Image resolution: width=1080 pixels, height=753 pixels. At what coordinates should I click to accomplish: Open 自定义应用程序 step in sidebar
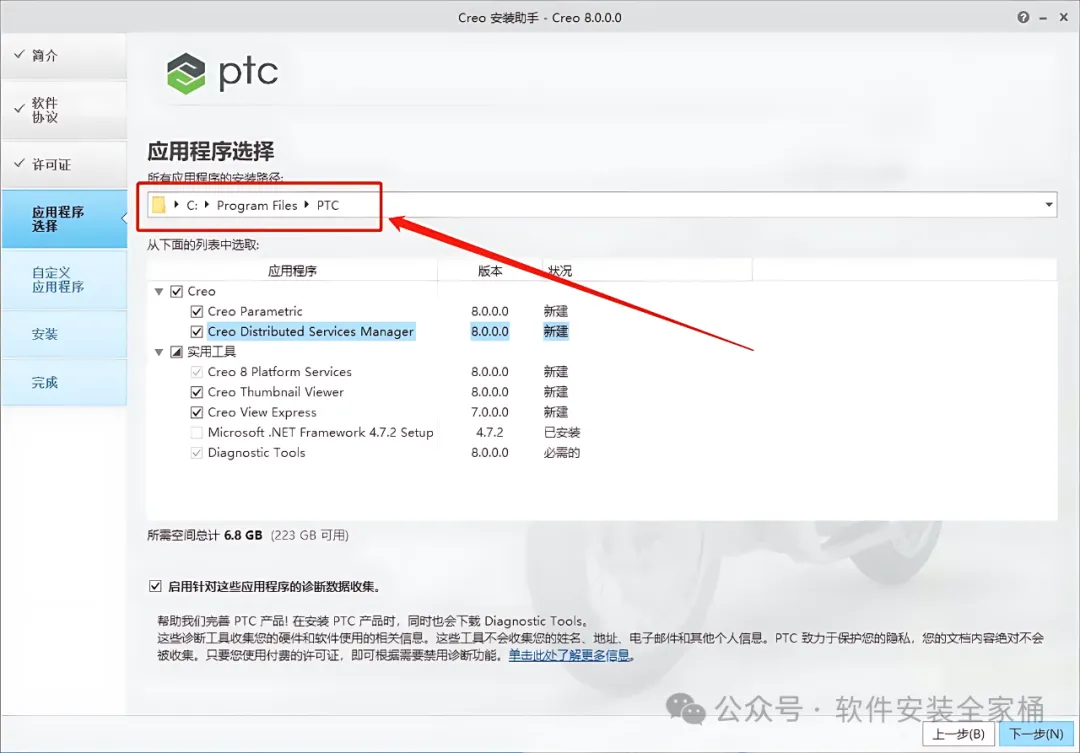tap(64, 280)
